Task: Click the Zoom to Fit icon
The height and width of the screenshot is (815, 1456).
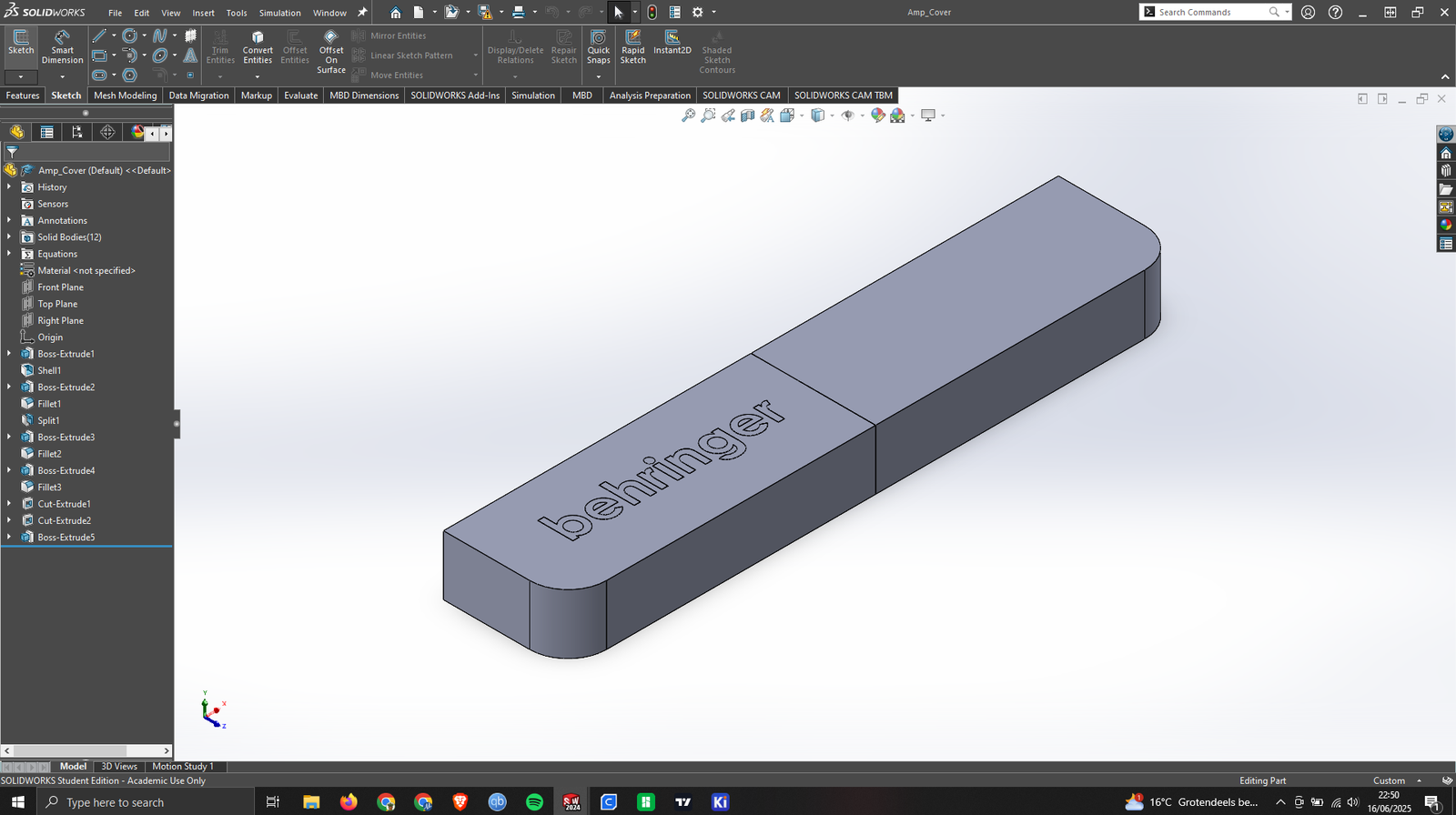Action: tap(688, 116)
